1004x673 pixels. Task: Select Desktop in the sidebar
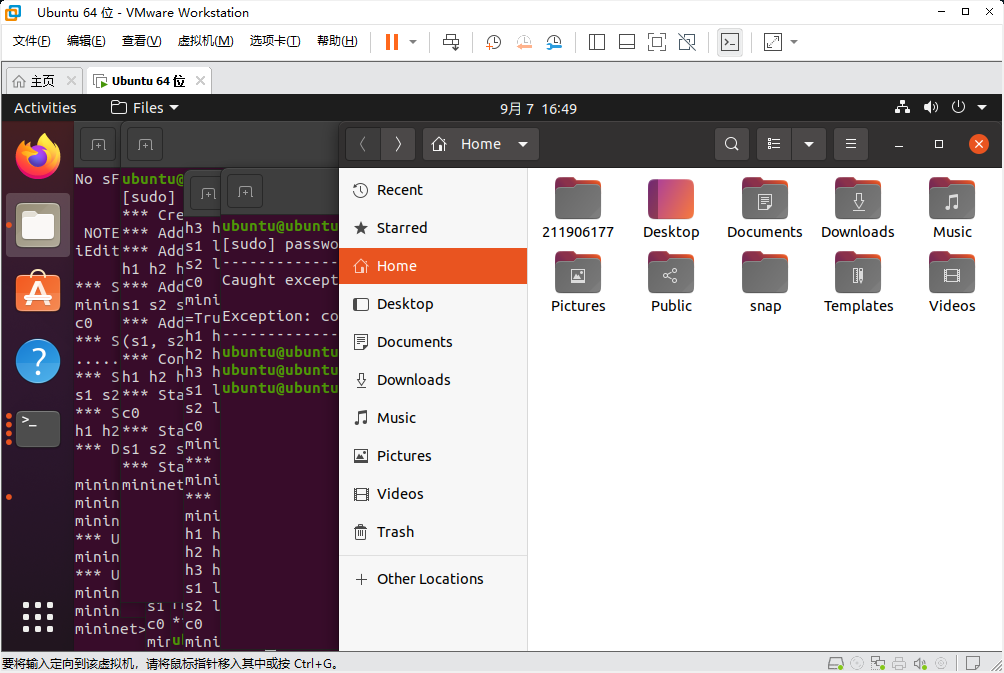tap(433, 304)
